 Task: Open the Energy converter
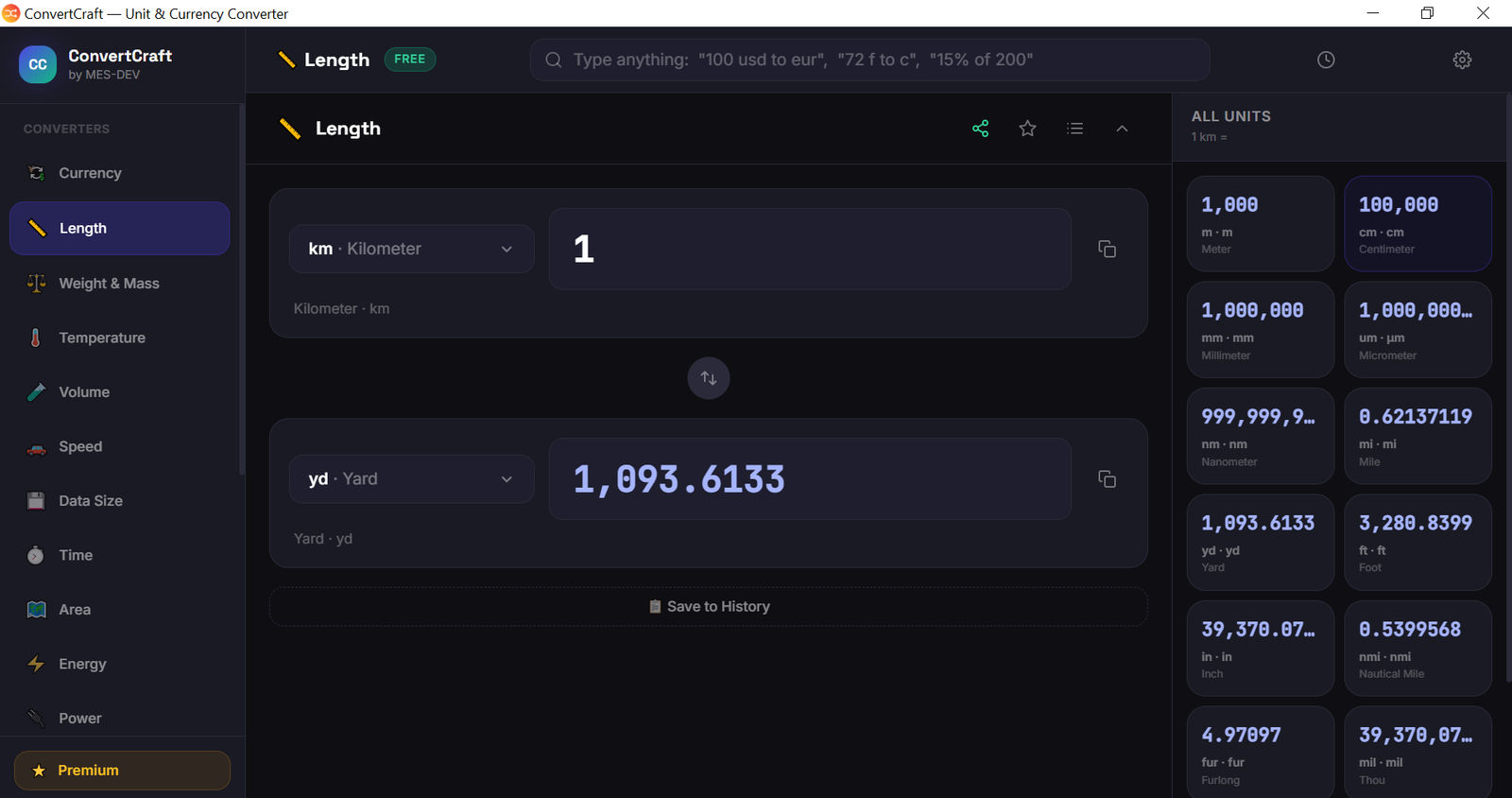click(x=120, y=664)
